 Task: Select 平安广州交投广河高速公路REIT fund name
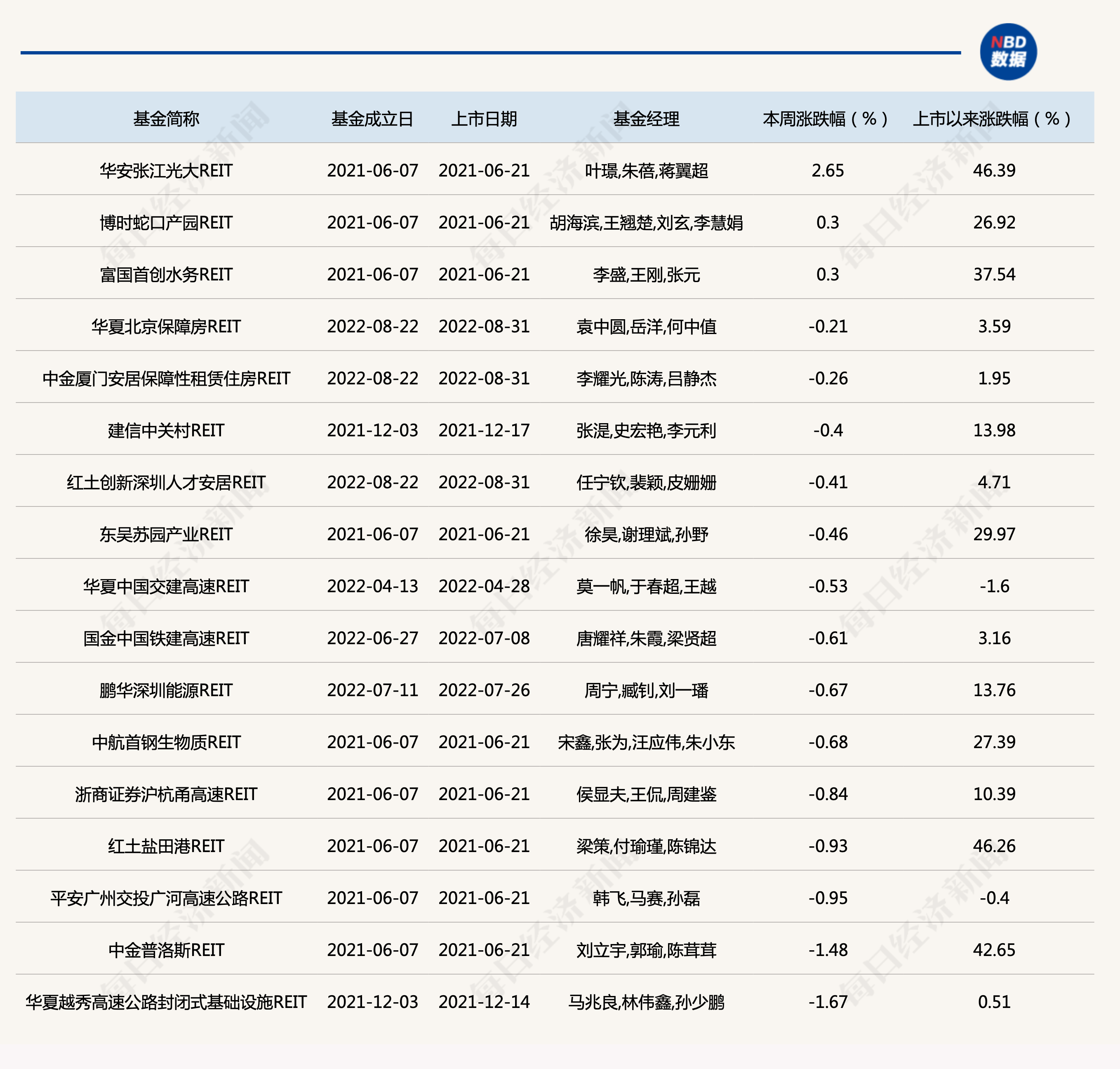(166, 898)
